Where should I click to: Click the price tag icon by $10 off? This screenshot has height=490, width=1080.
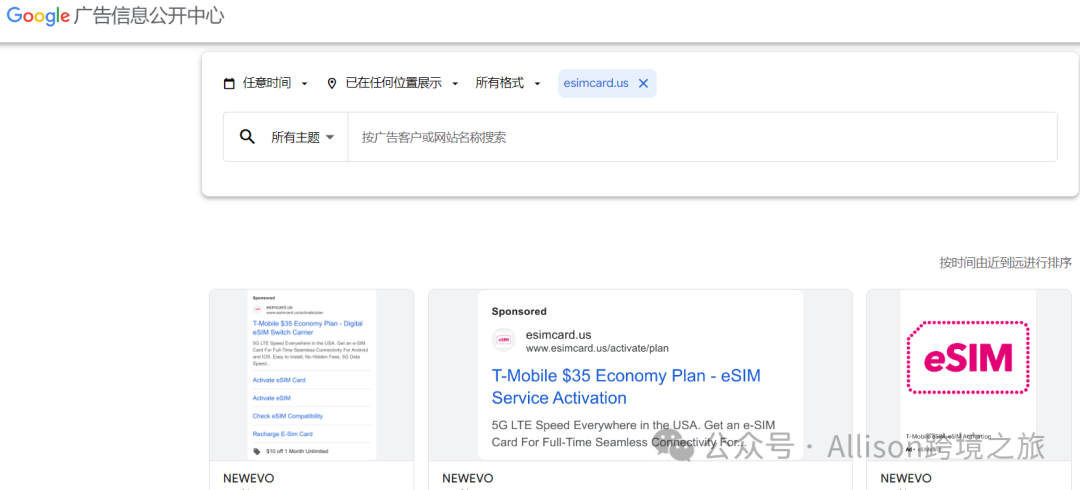pos(257,451)
